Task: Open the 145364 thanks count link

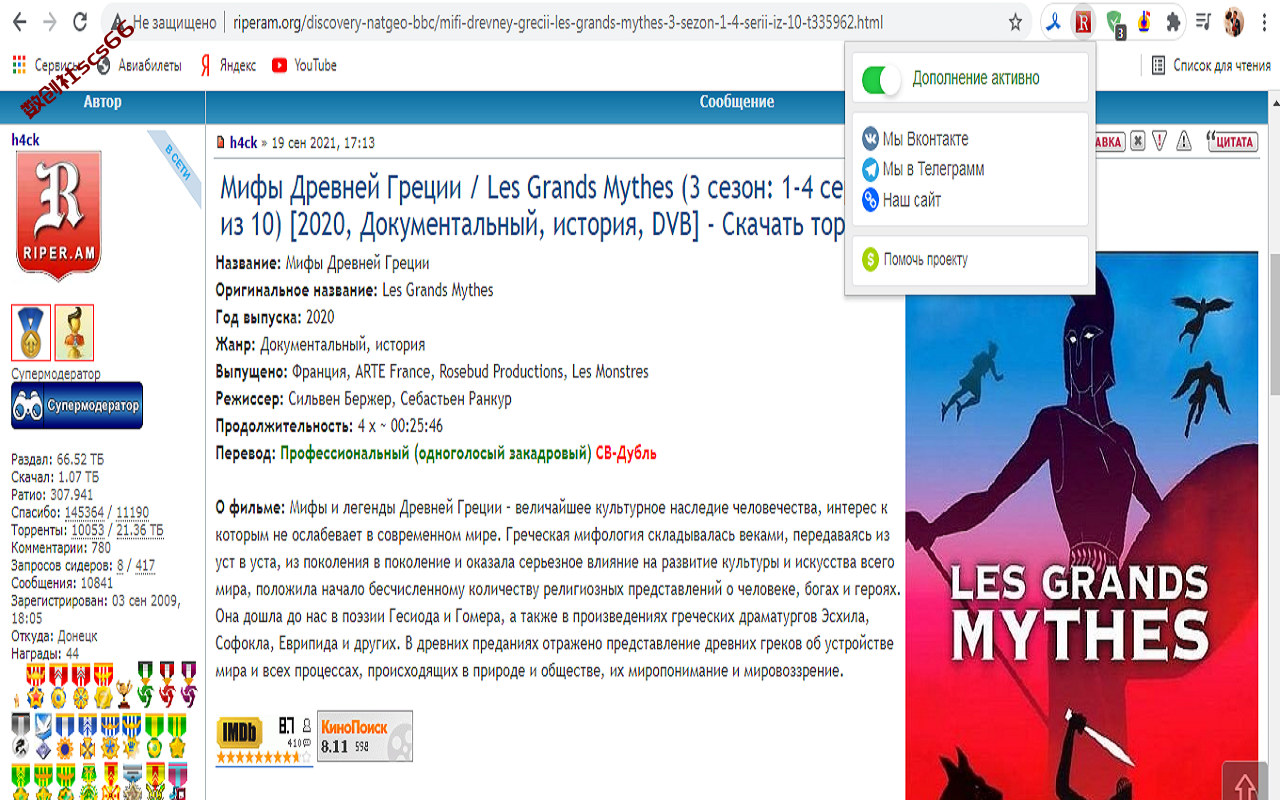Action: [84, 513]
